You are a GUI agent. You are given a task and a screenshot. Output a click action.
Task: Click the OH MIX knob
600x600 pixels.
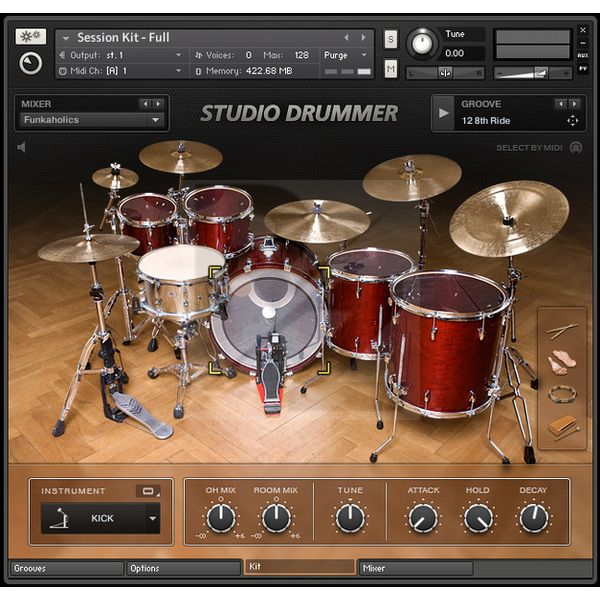pos(221,518)
